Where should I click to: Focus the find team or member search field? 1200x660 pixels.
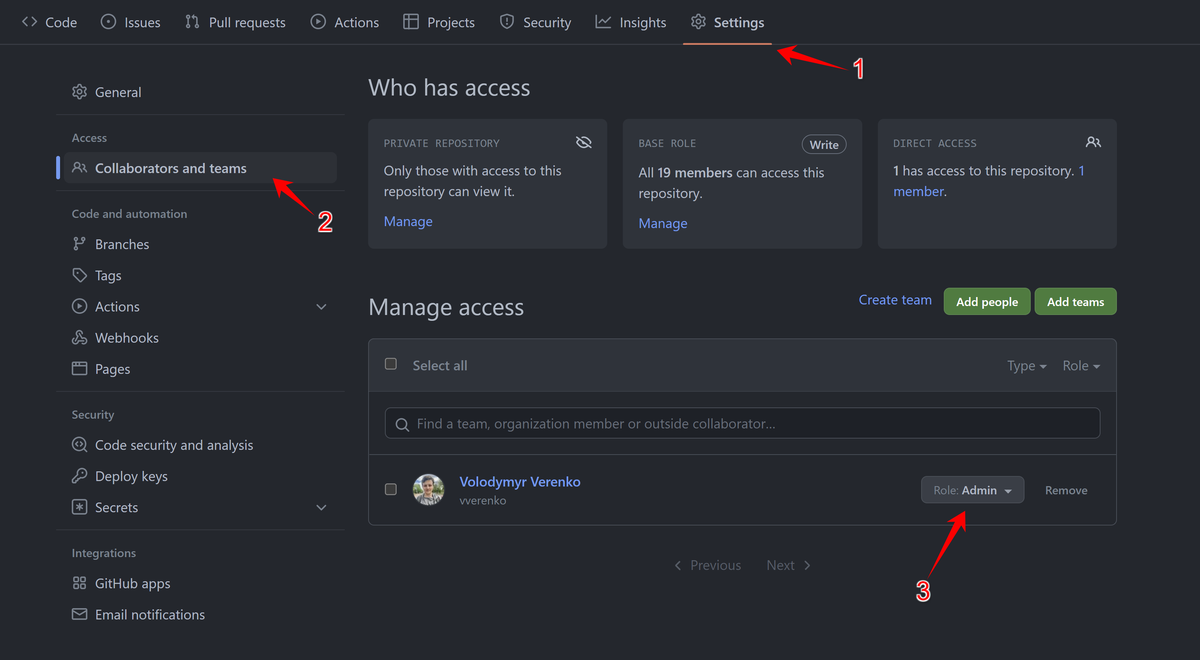point(742,423)
